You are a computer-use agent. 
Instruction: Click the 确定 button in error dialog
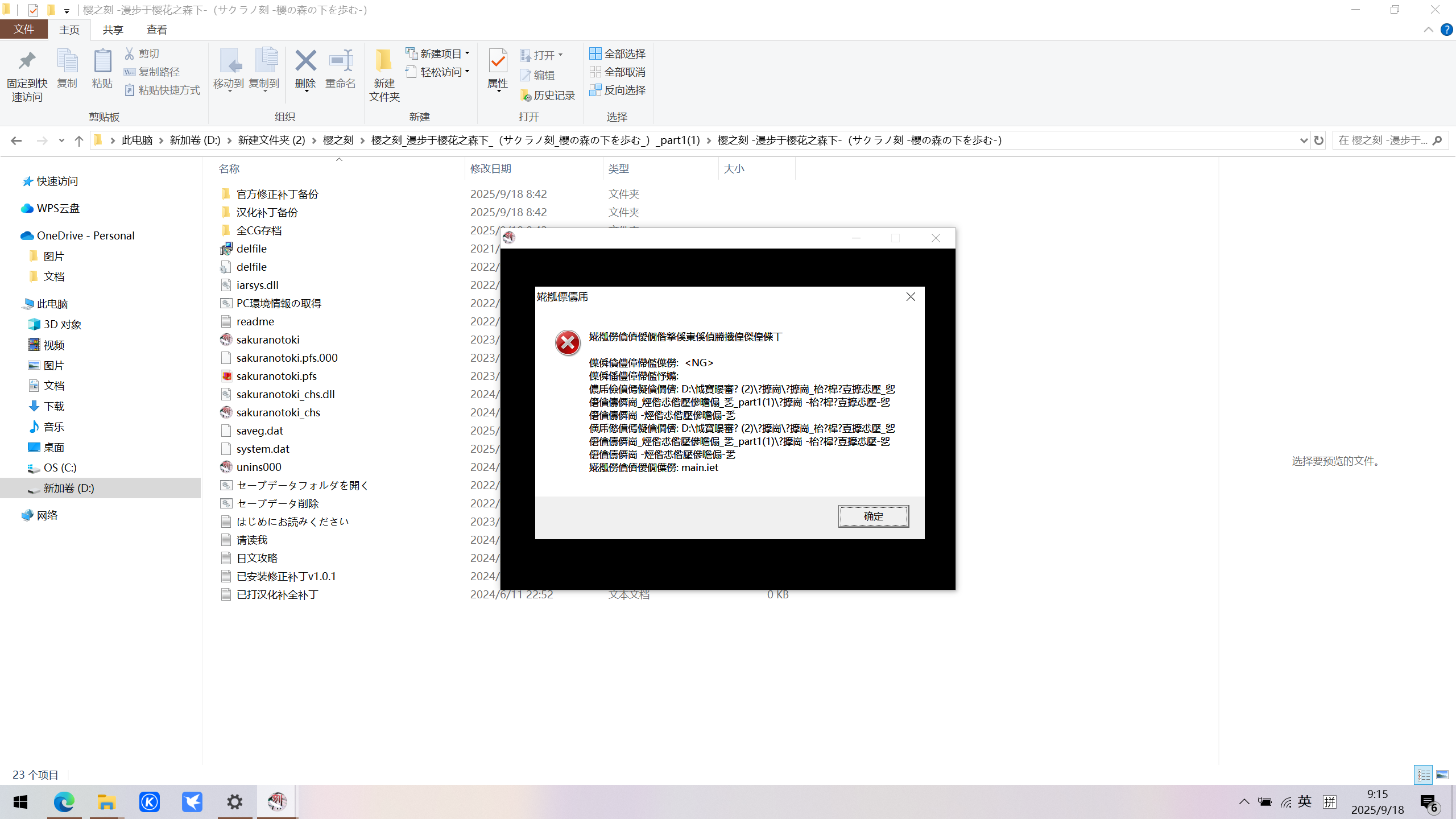[873, 516]
